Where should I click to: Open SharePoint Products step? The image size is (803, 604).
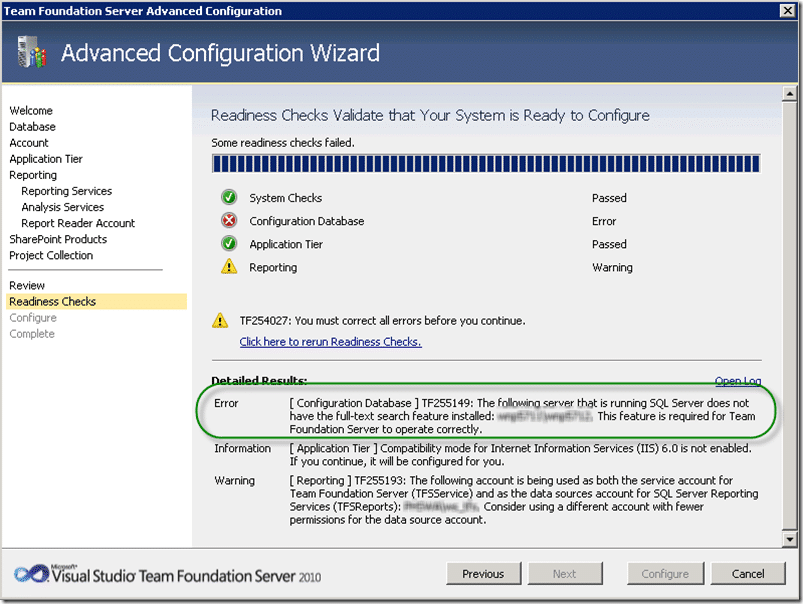coord(58,239)
